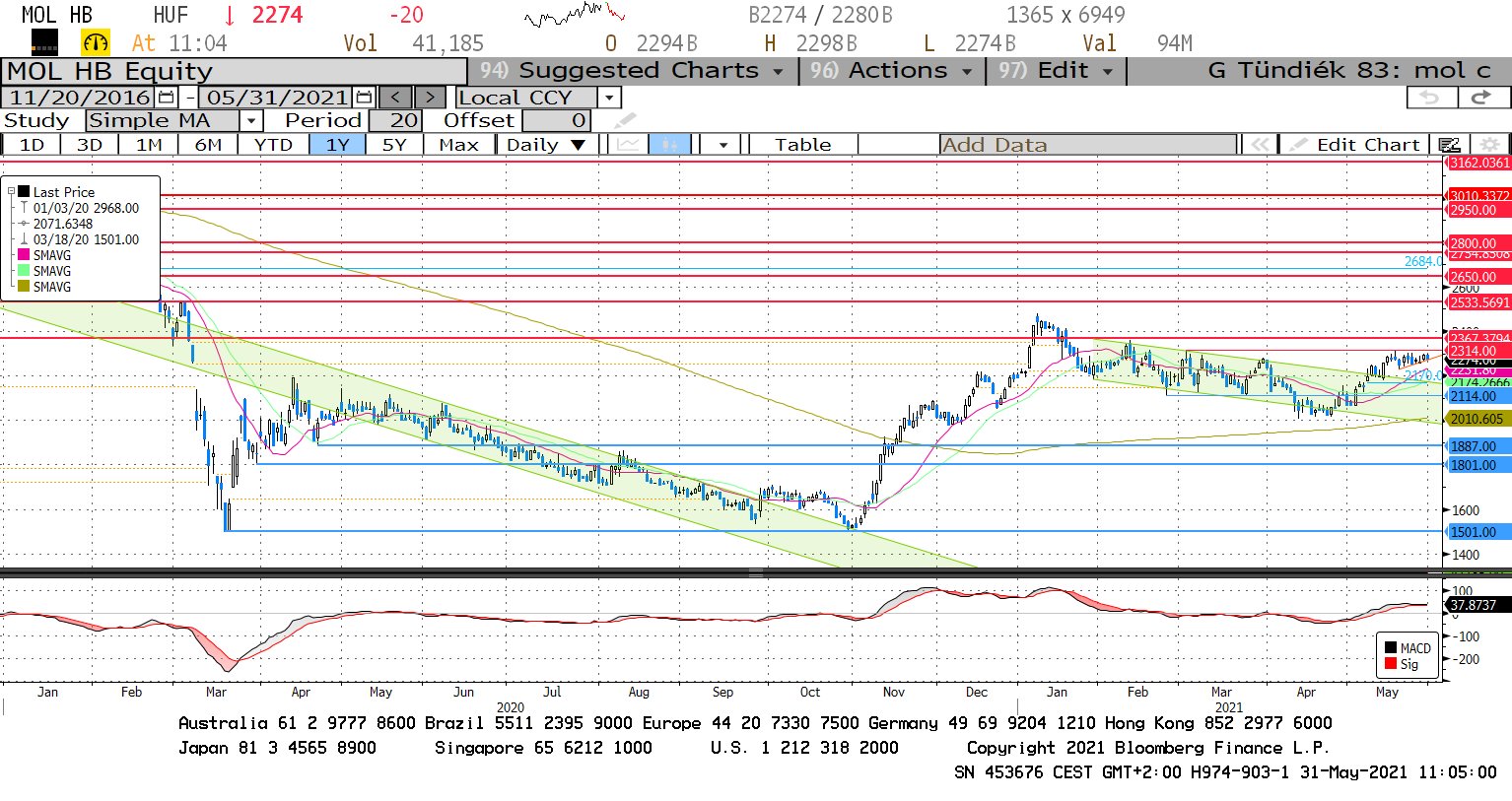Click the Add Data input box
This screenshot has width=1512, height=801.
(1088, 145)
